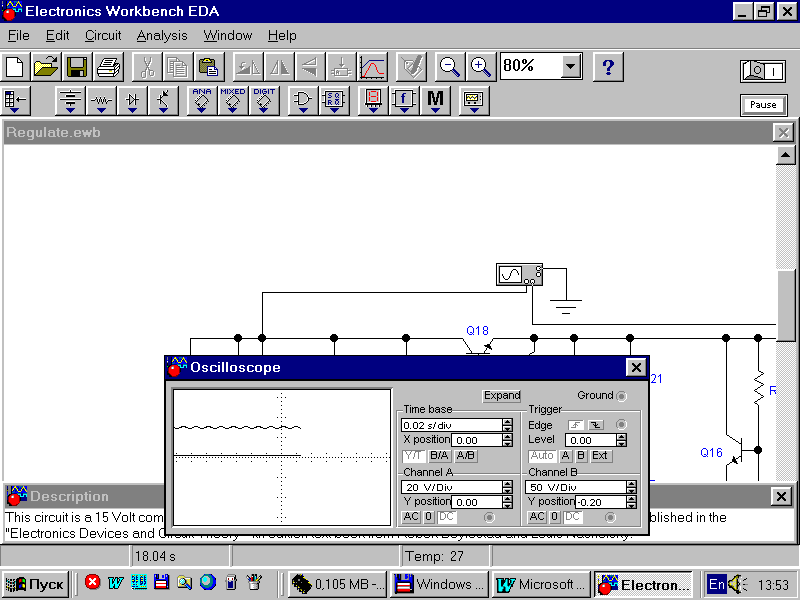800x600 pixels.
Task: Select B/A display mode
Action: (x=439, y=456)
